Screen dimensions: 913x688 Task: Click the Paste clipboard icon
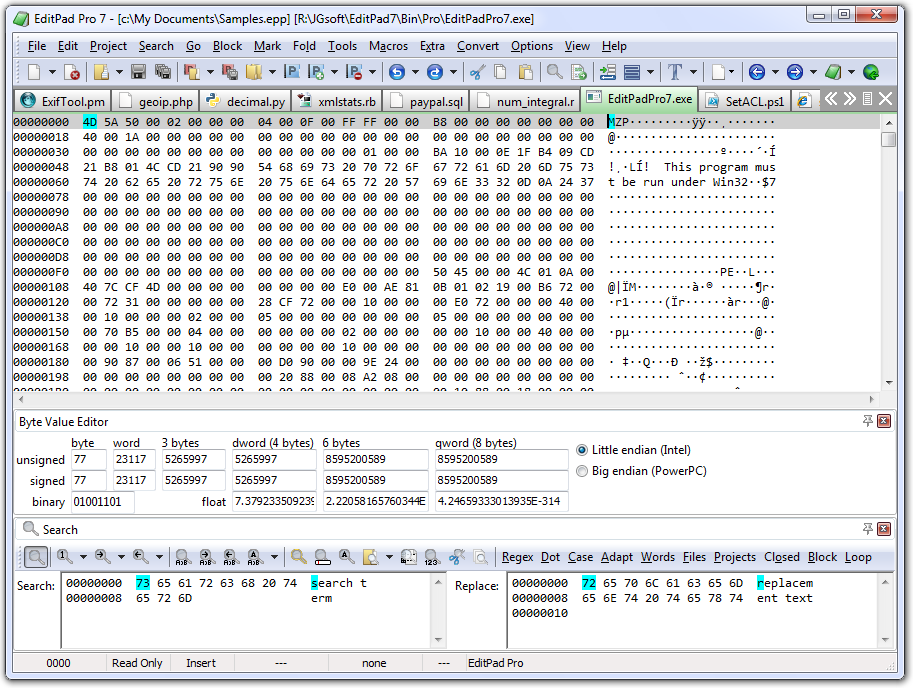(x=525, y=72)
